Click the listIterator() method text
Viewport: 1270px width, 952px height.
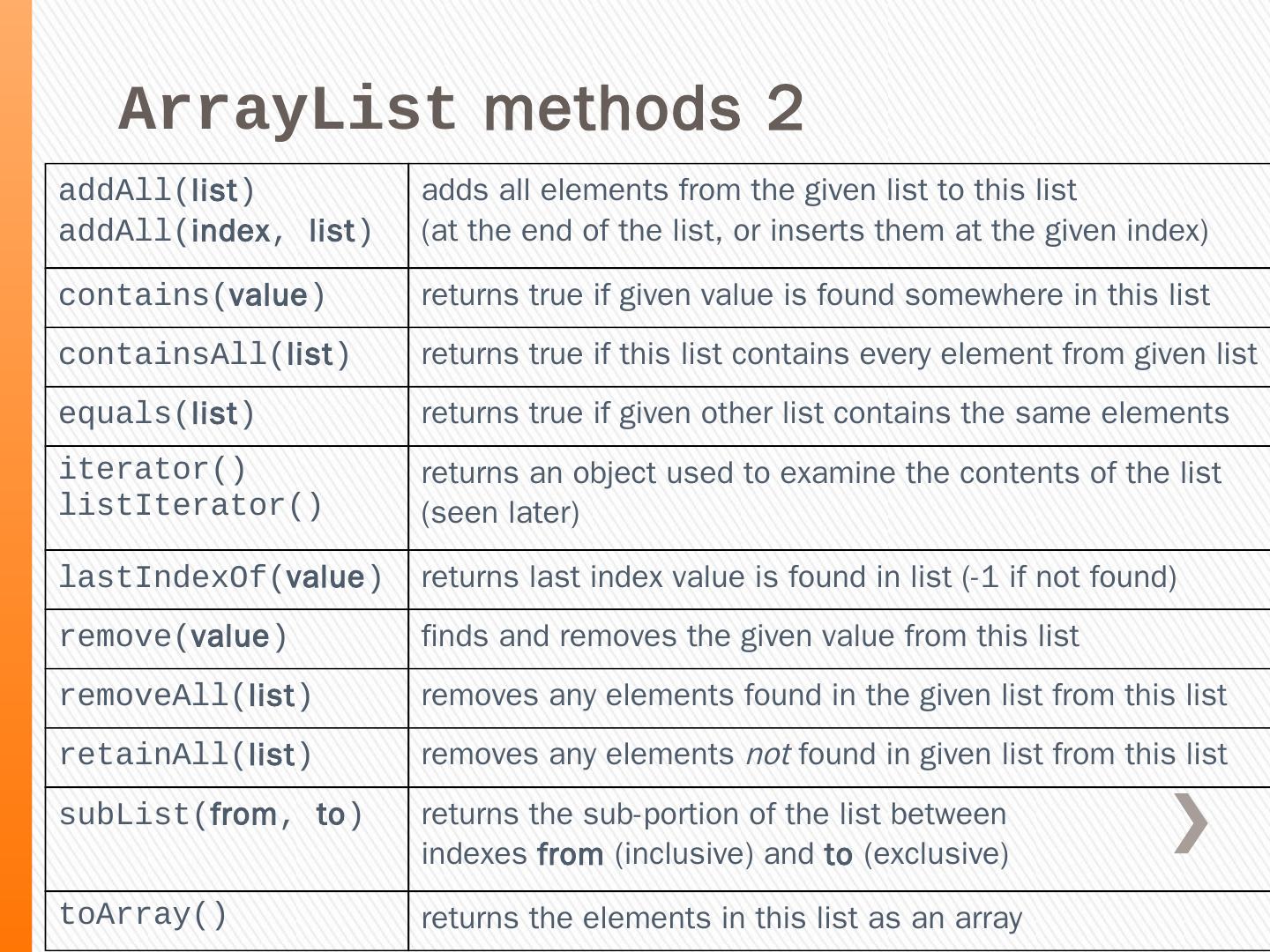point(190,506)
